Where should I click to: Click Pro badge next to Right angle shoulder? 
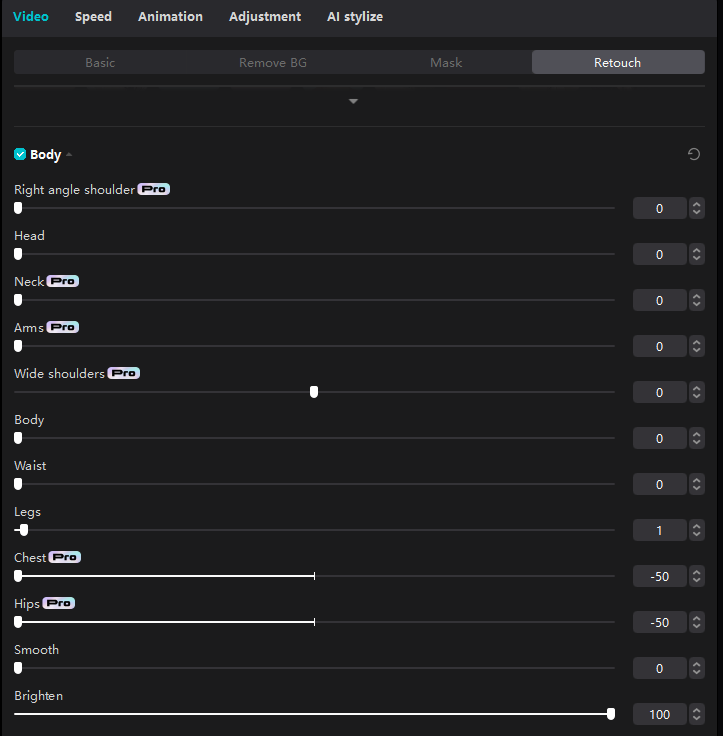coord(154,189)
